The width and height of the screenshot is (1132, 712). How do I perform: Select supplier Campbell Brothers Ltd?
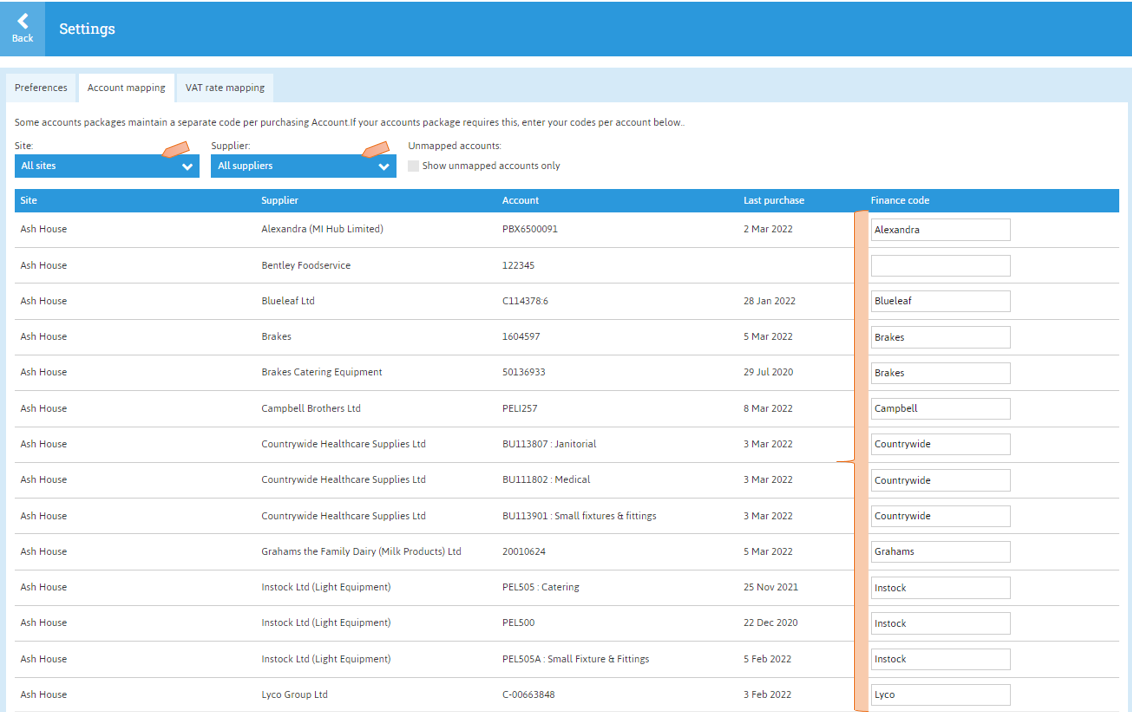click(311, 408)
